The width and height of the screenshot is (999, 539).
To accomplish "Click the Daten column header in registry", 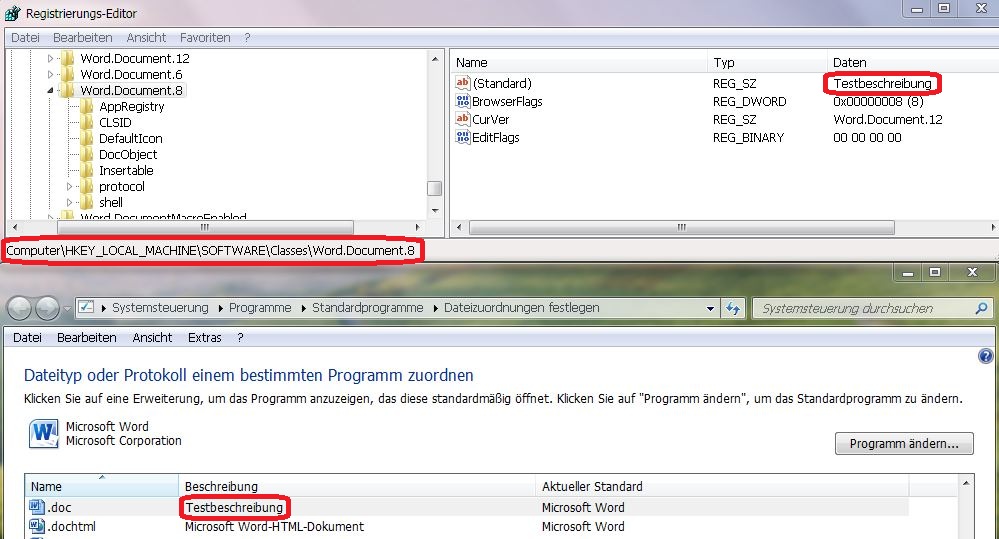I will pyautogui.click(x=913, y=62).
